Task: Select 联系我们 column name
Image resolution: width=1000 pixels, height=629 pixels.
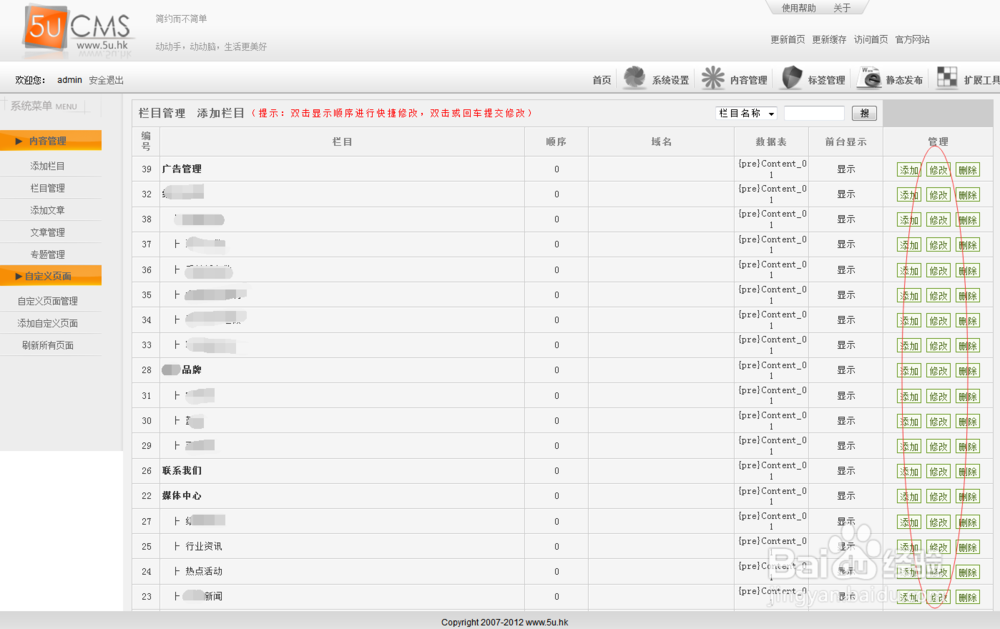Action: point(182,471)
